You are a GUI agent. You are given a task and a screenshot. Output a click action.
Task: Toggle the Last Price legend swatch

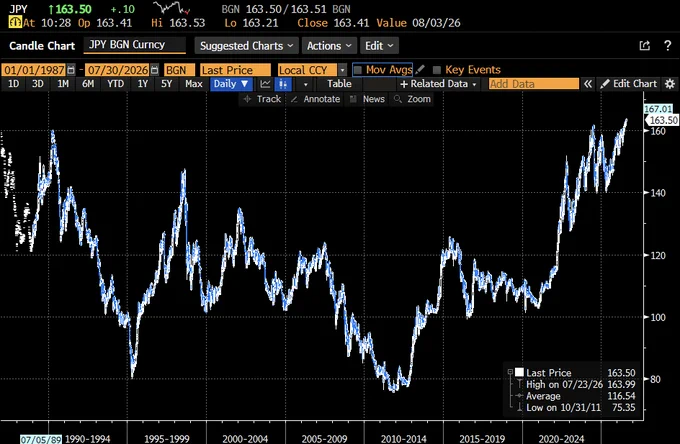(x=519, y=372)
